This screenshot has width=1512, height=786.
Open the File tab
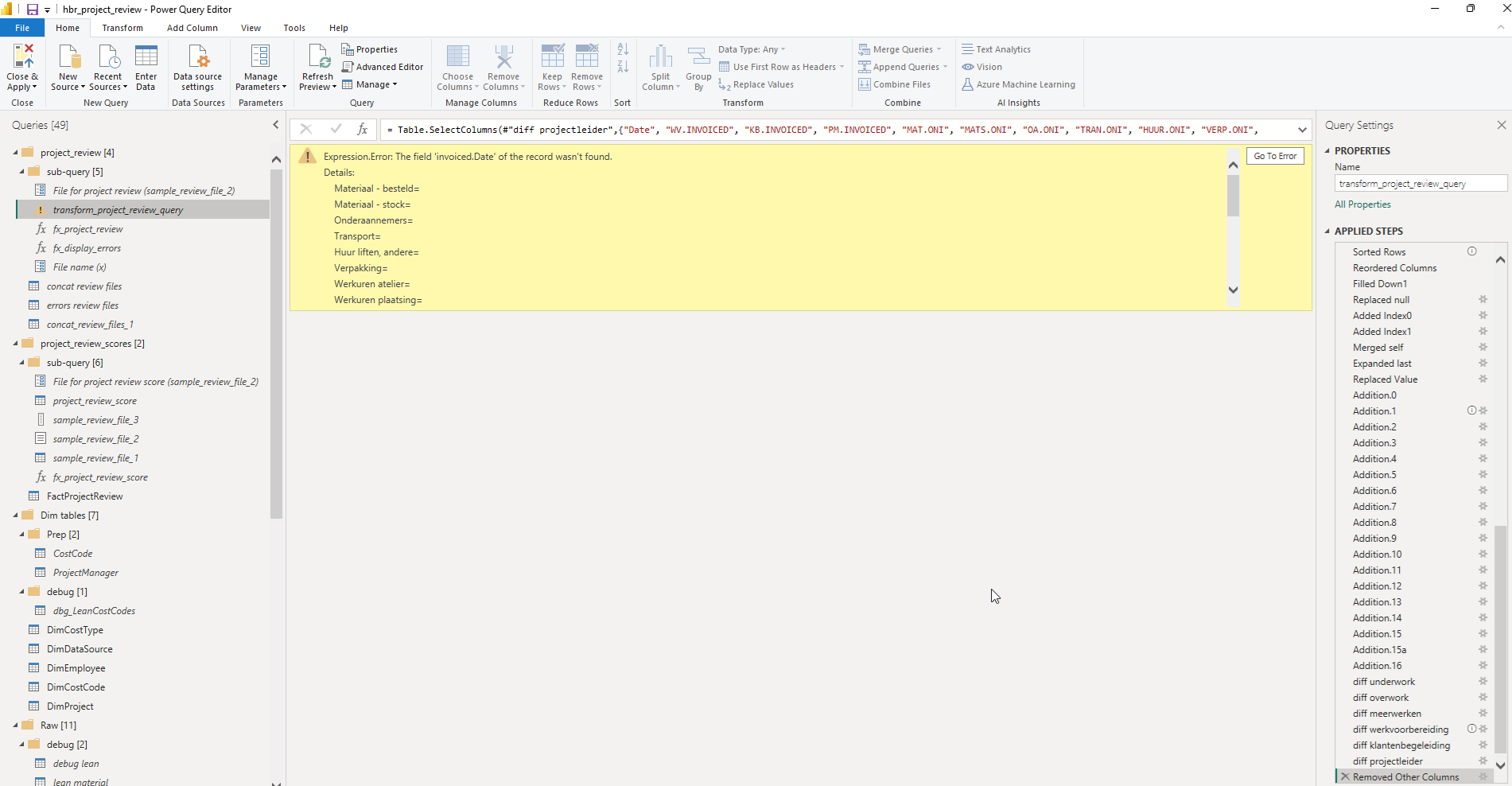tap(22, 28)
